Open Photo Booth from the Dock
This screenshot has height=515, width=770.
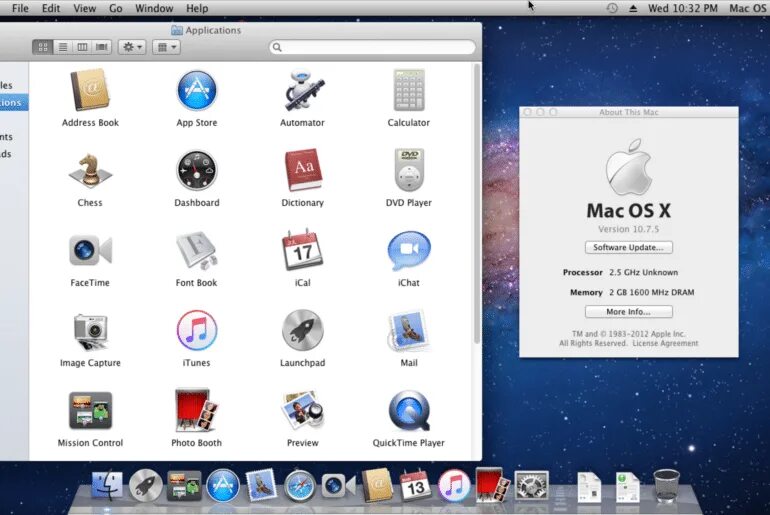coord(493,485)
